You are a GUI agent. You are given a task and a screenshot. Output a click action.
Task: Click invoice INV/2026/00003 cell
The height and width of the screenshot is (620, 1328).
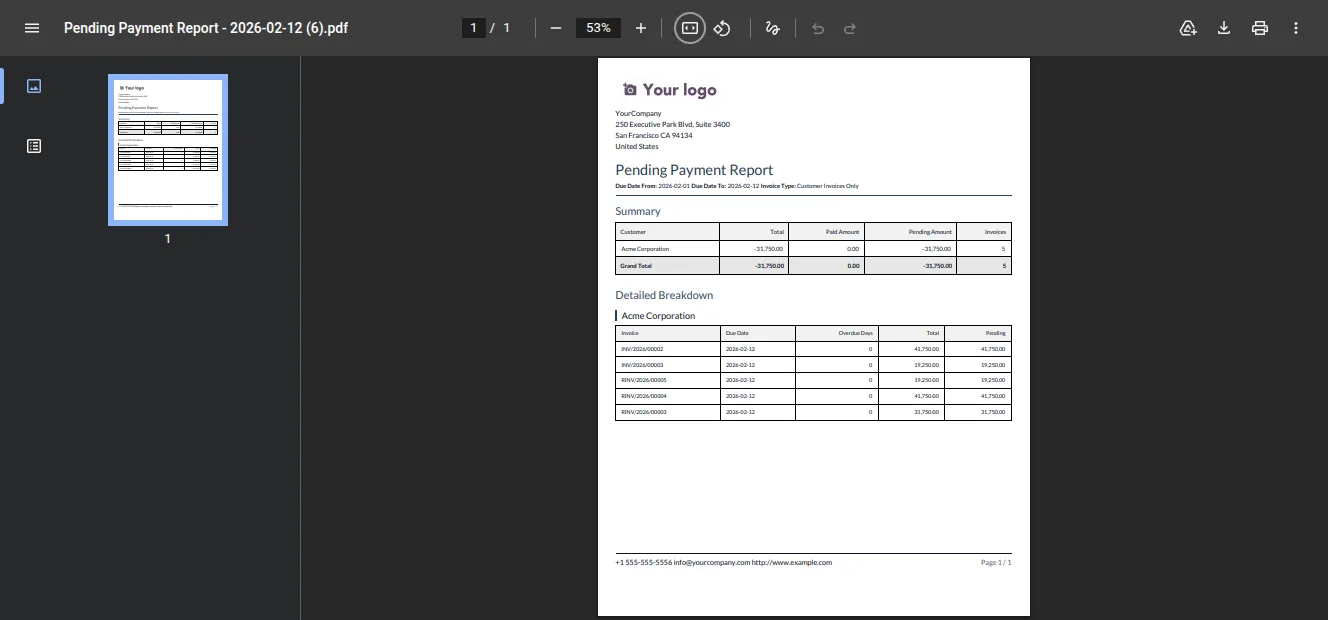click(668, 365)
